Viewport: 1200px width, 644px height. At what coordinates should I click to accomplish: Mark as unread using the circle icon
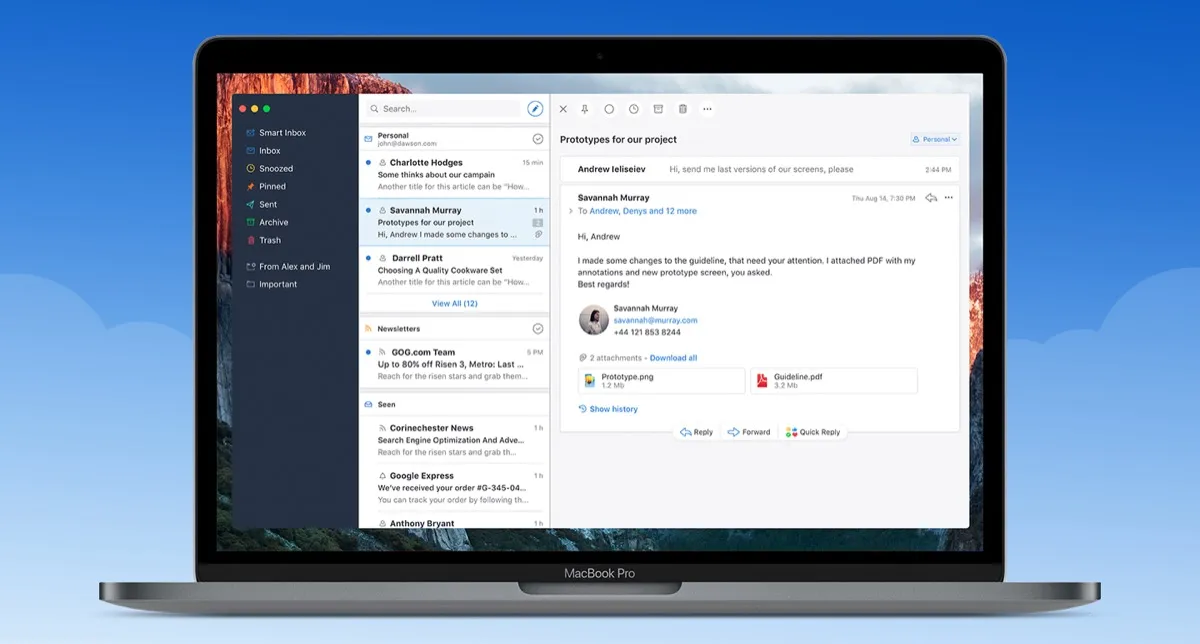pyautogui.click(x=609, y=109)
